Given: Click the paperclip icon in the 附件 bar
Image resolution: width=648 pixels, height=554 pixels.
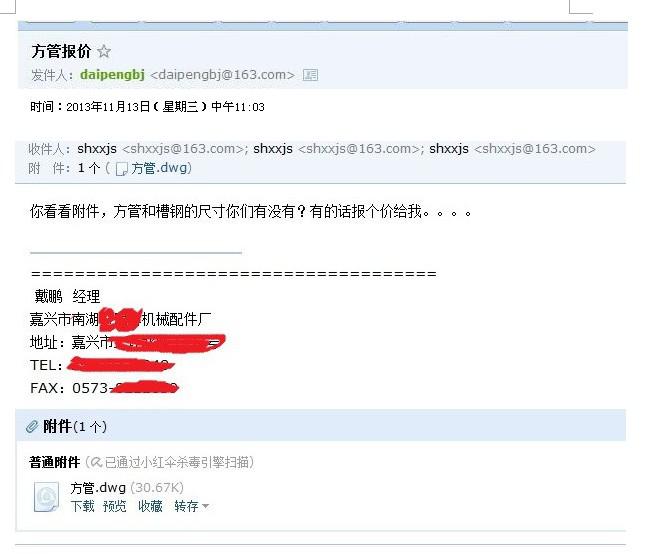Looking at the screenshot, I should click(x=32, y=426).
